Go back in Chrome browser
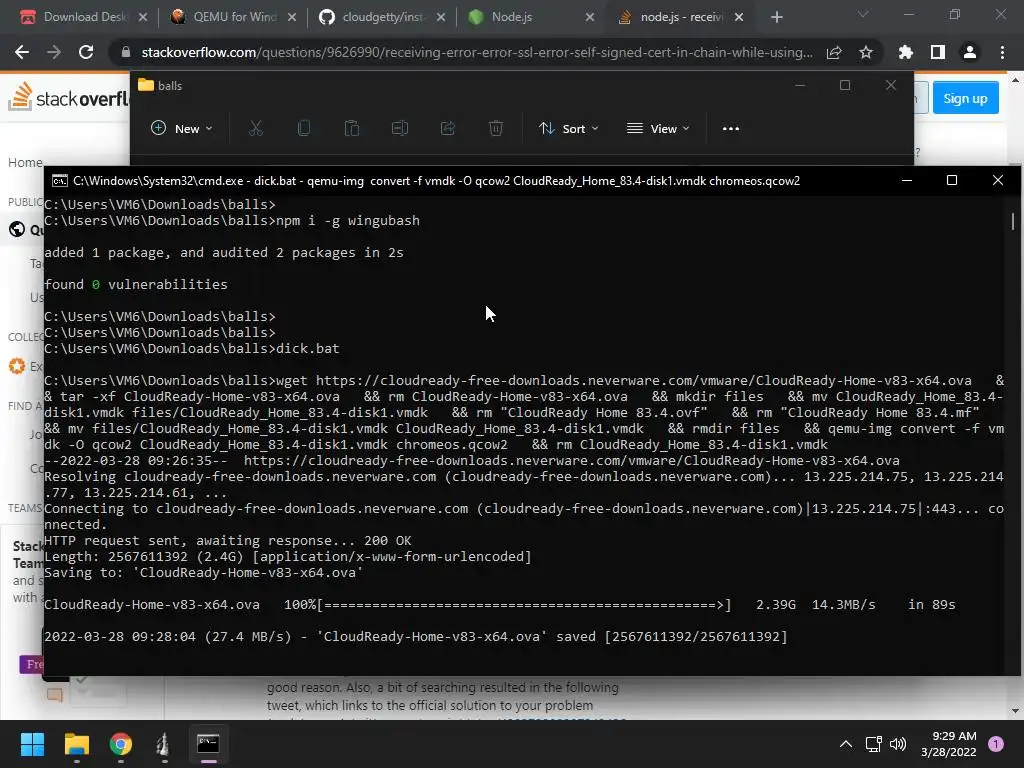 (22, 52)
